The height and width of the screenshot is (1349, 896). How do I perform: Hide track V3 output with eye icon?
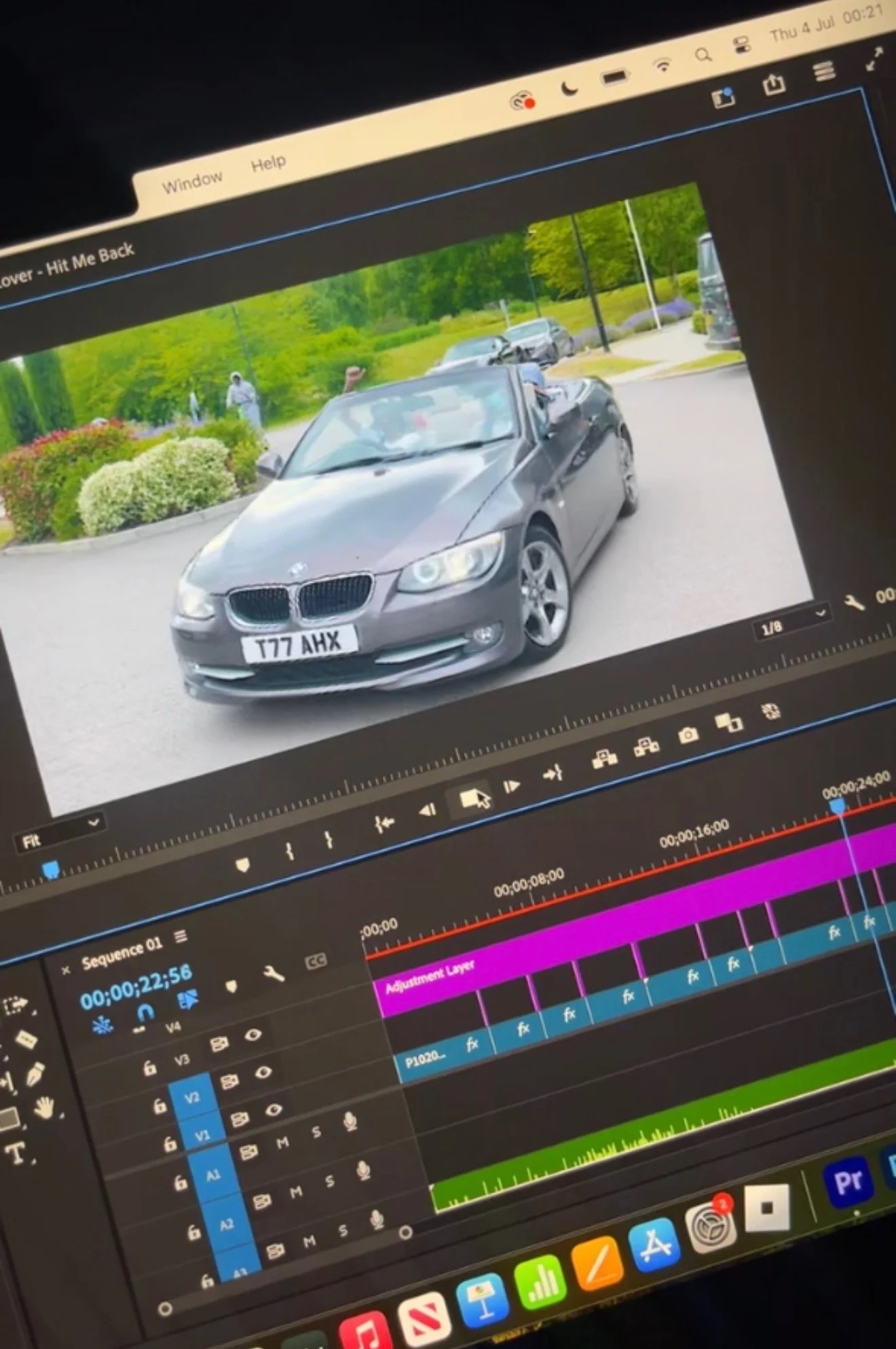tap(253, 1035)
